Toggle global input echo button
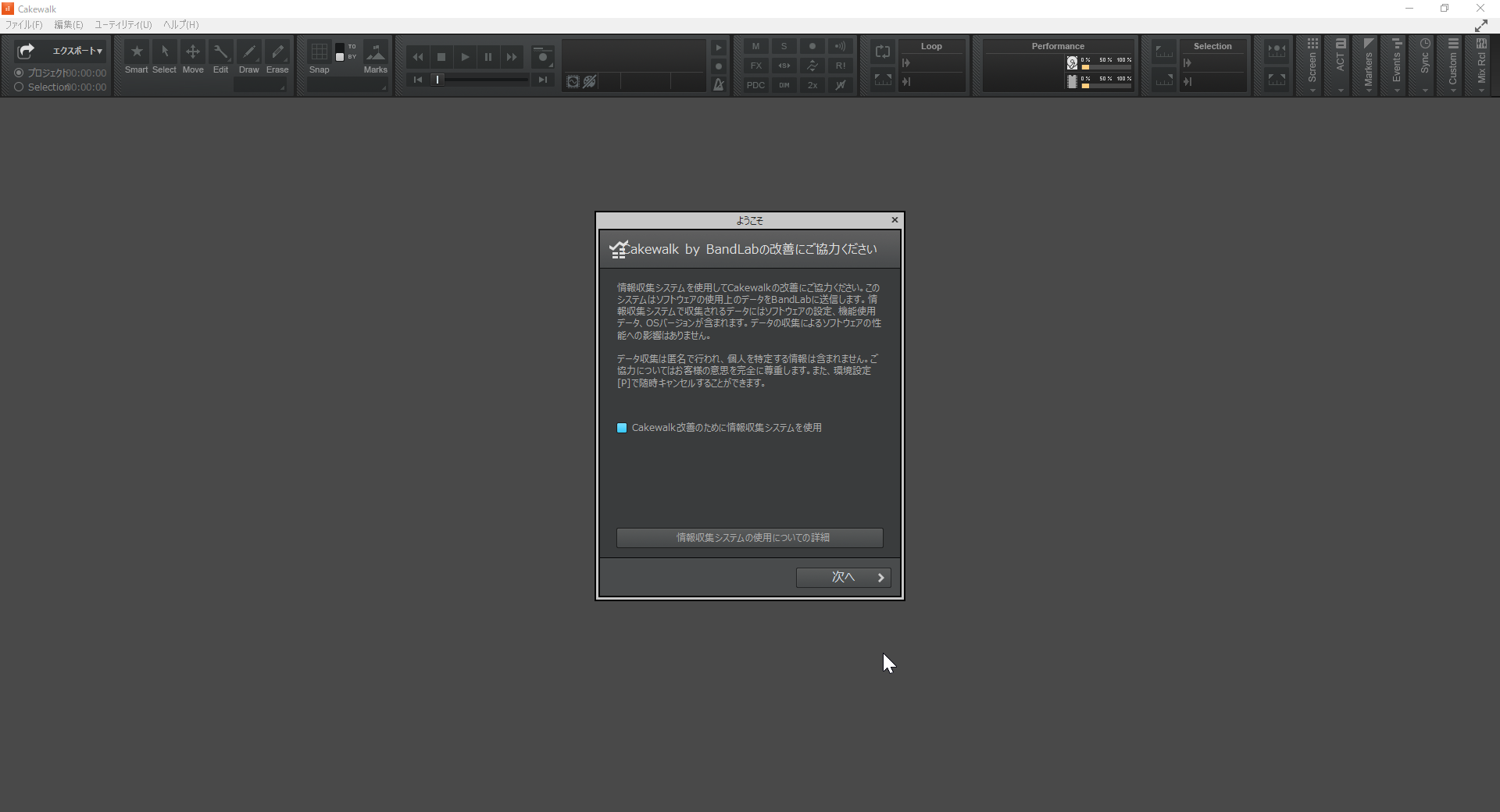This screenshot has height=812, width=1500. (841, 47)
